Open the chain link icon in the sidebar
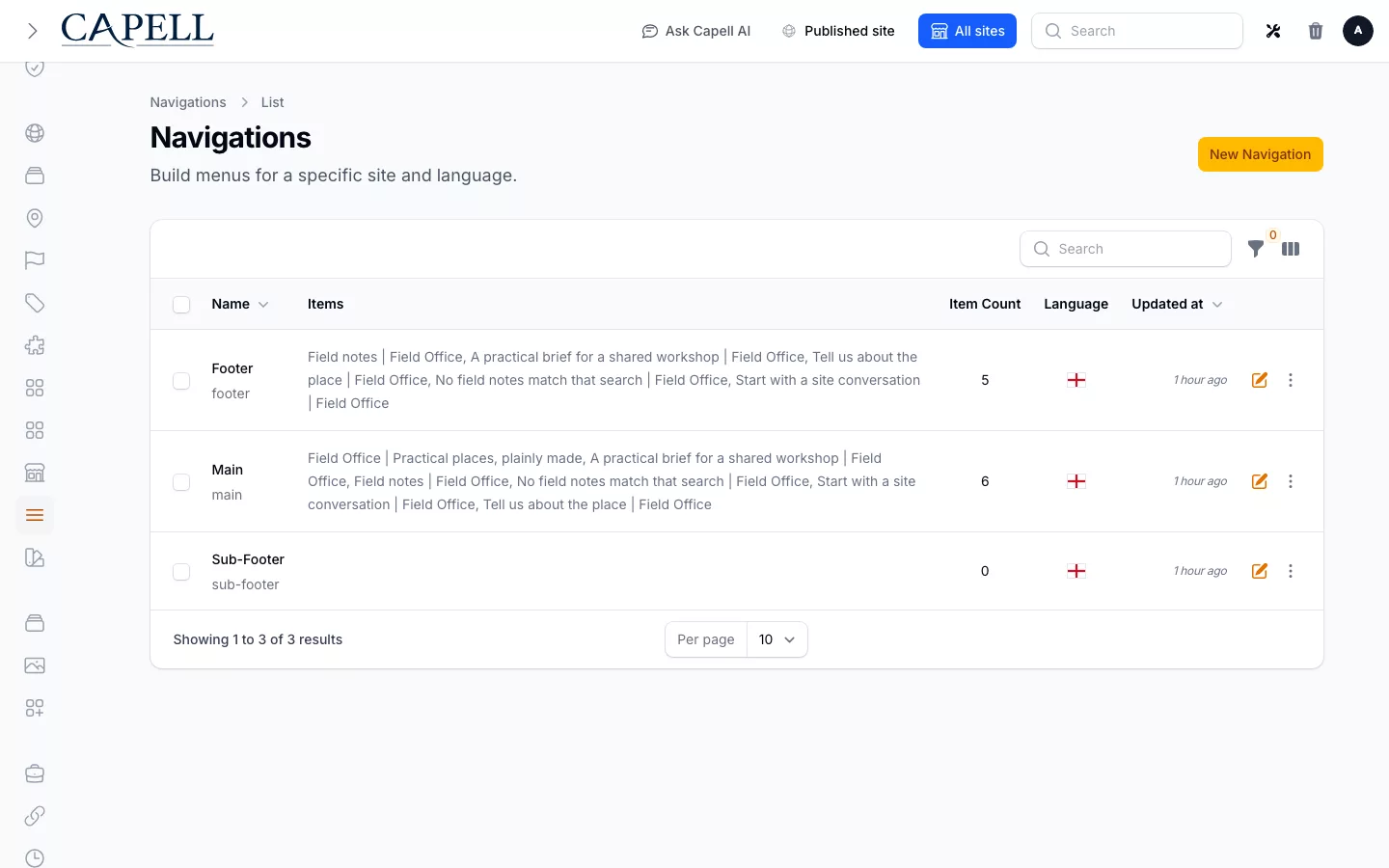The width and height of the screenshot is (1389, 868). click(x=35, y=816)
